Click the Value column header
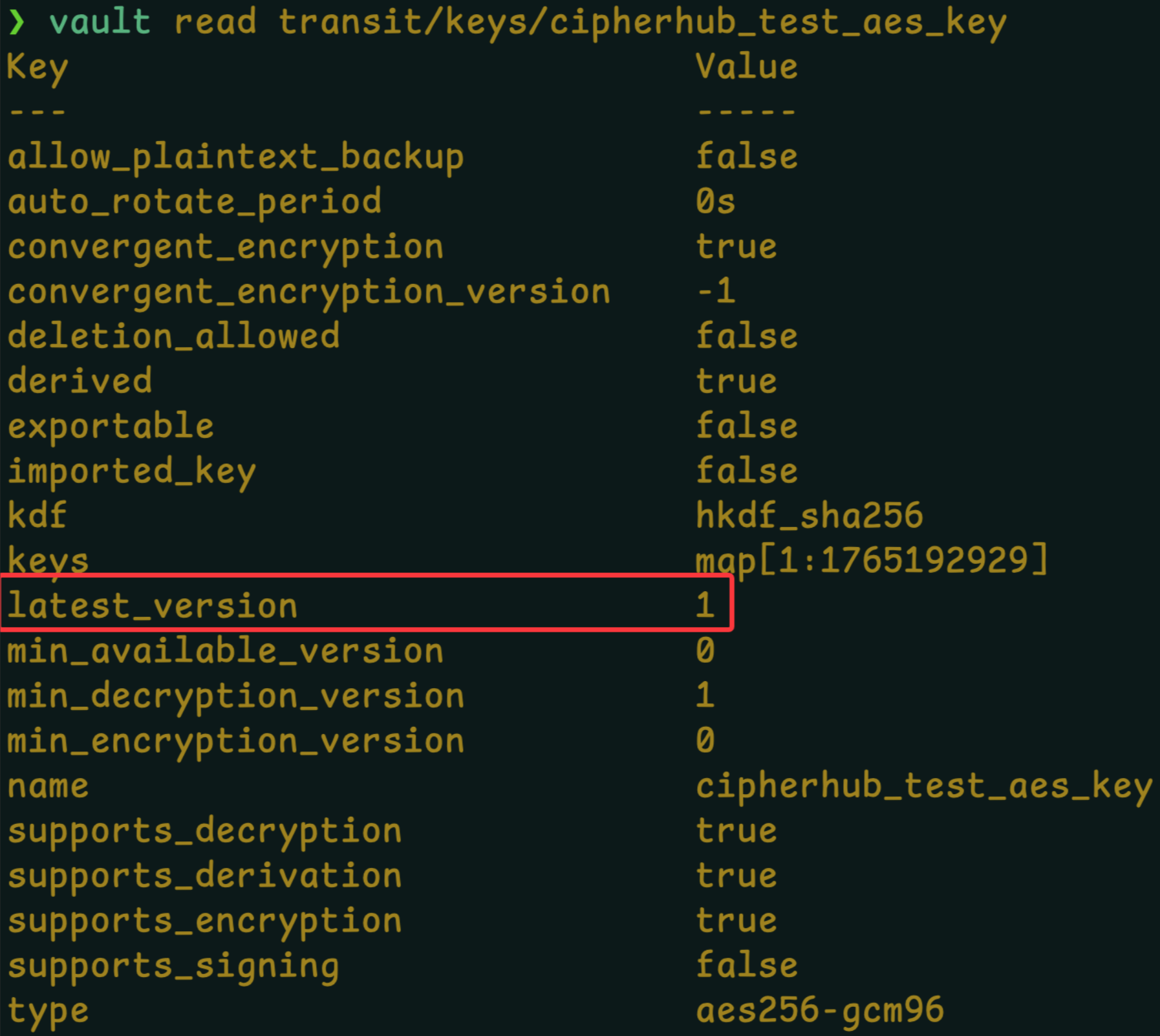This screenshot has width=1160, height=1036. click(x=746, y=67)
